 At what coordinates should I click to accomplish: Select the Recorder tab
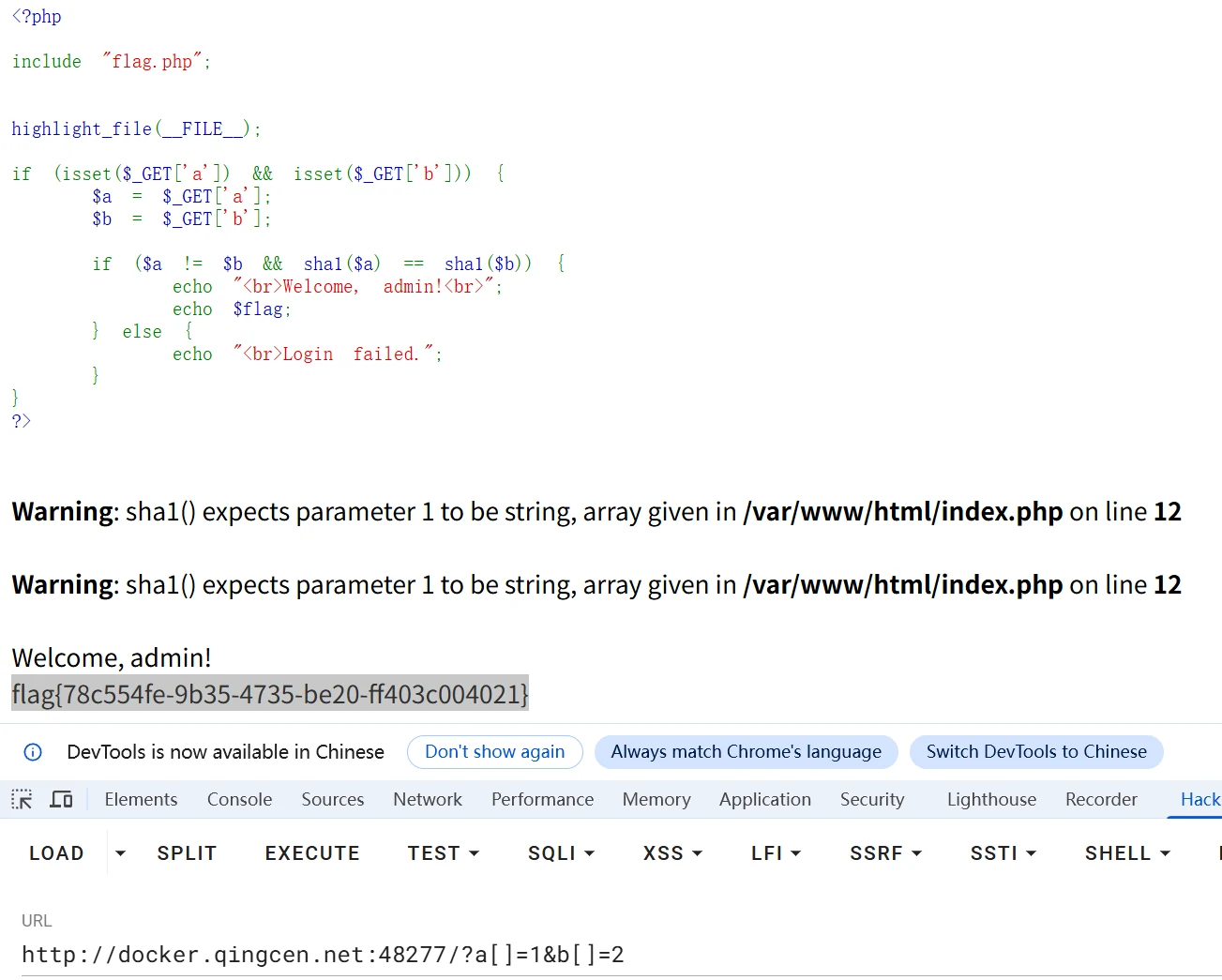(x=1101, y=800)
